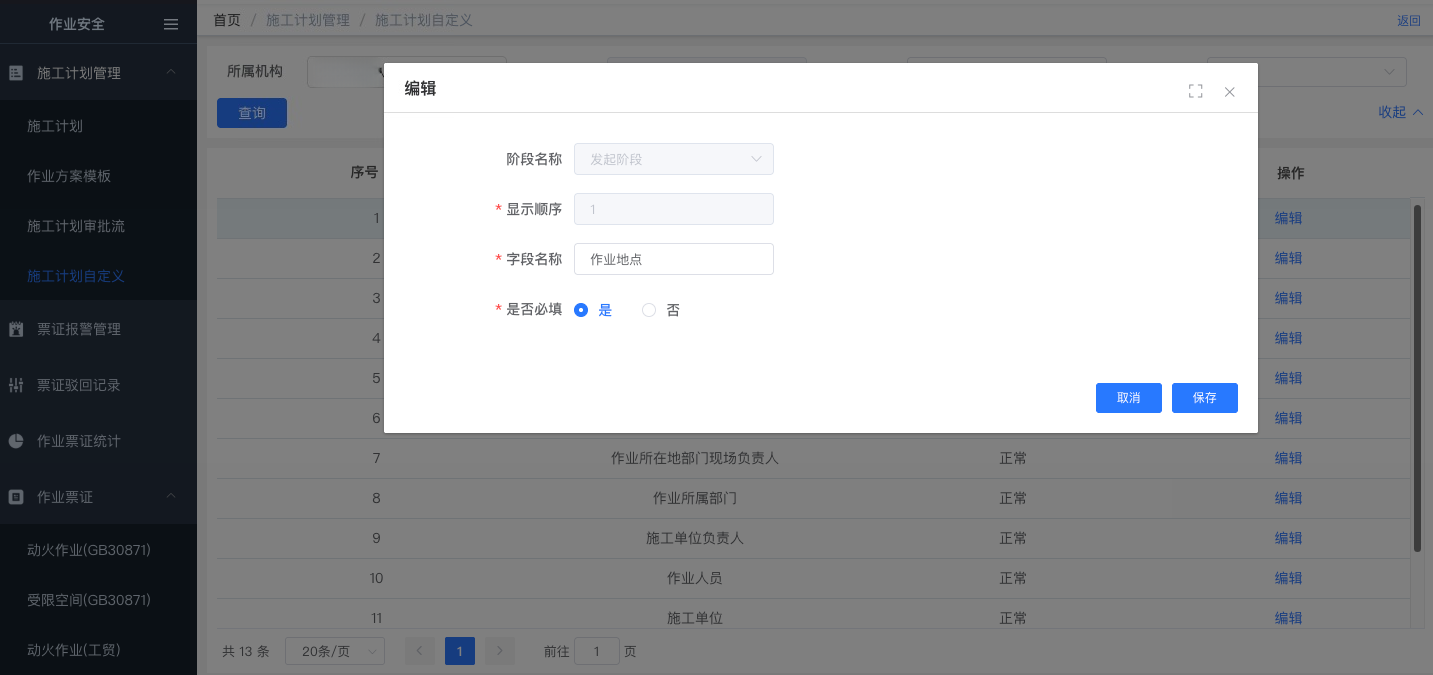The image size is (1433, 675).
Task: Click the hamburger menu icon in sidebar header
Action: coord(171,24)
